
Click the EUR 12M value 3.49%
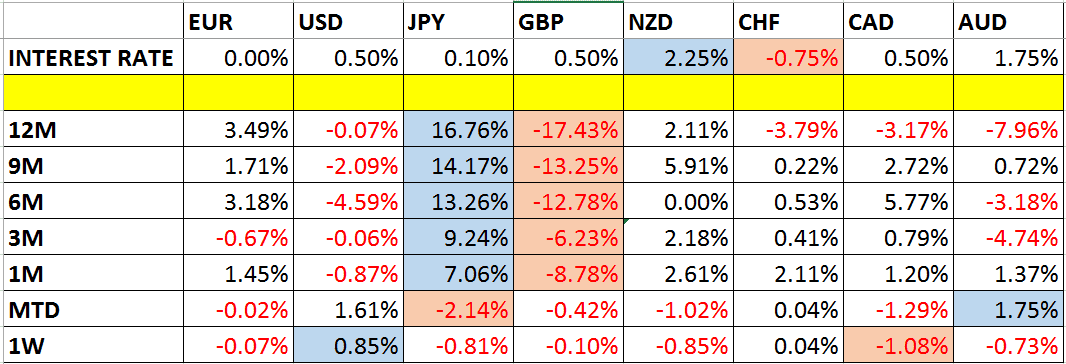pyautogui.click(x=237, y=129)
